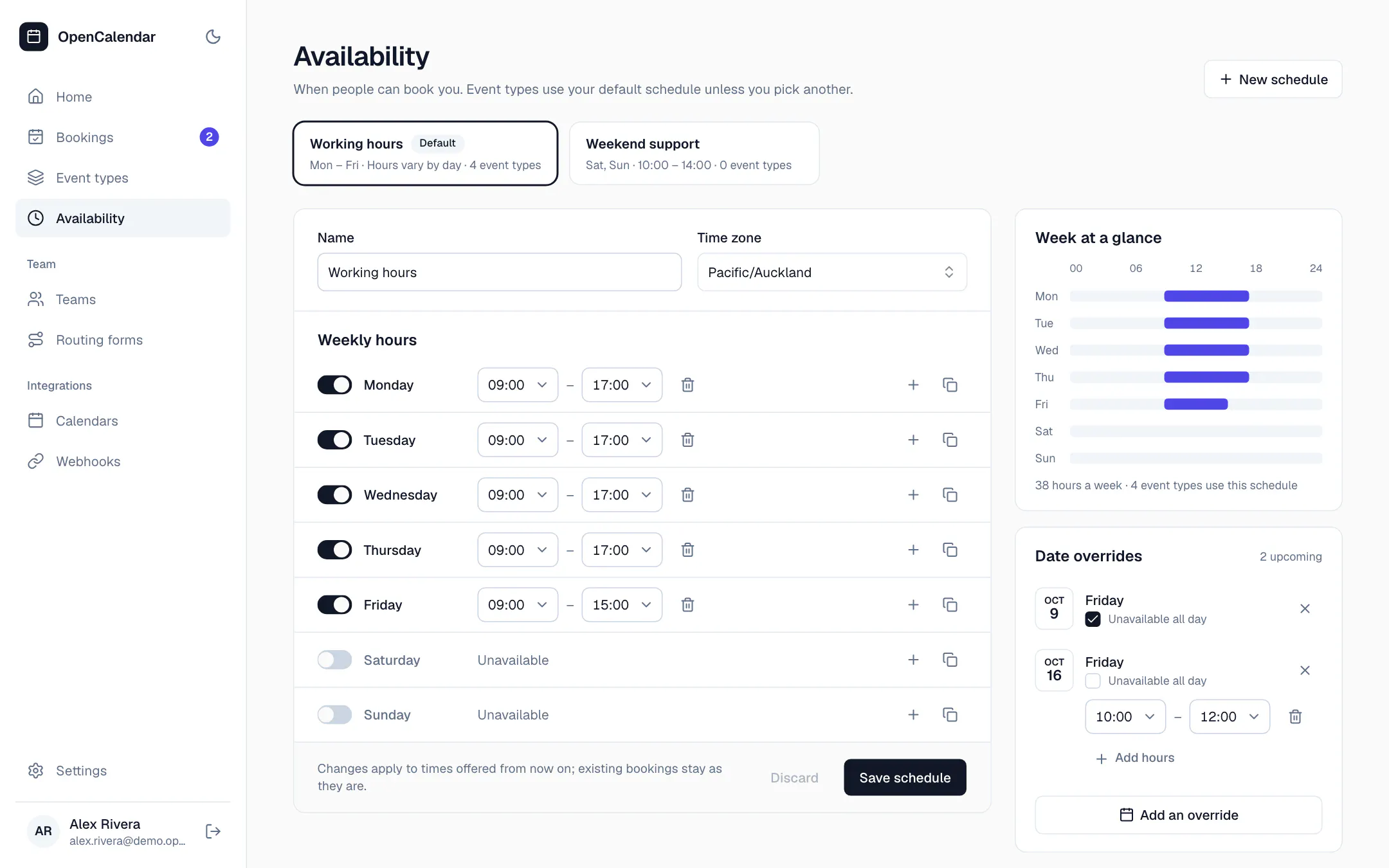Image resolution: width=1389 pixels, height=868 pixels.
Task: Enable Saturday availability switch
Action: pyautogui.click(x=334, y=660)
